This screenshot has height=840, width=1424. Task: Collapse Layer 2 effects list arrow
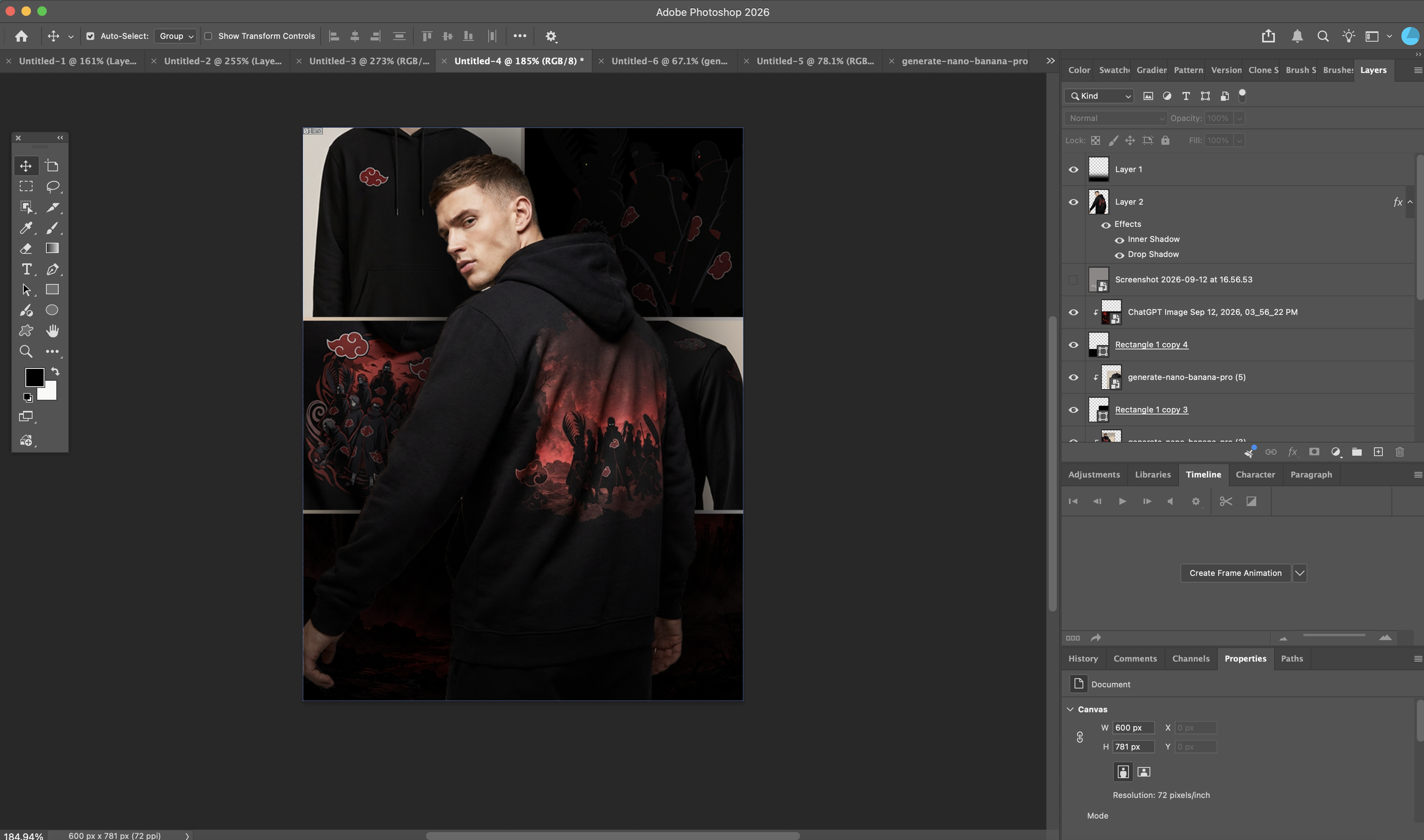click(1410, 202)
